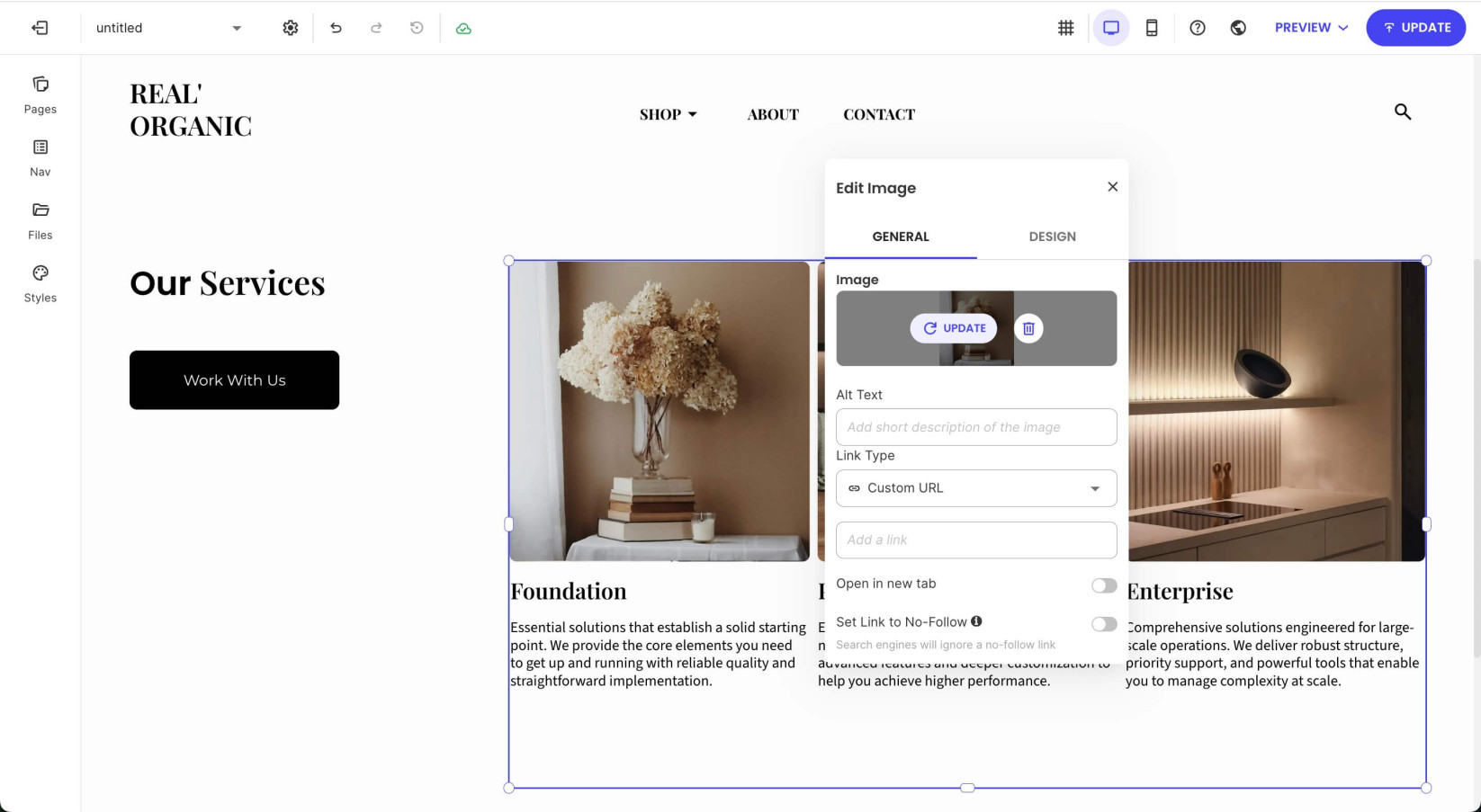Click the Work With Us button
The width and height of the screenshot is (1481, 812).
[x=234, y=380]
